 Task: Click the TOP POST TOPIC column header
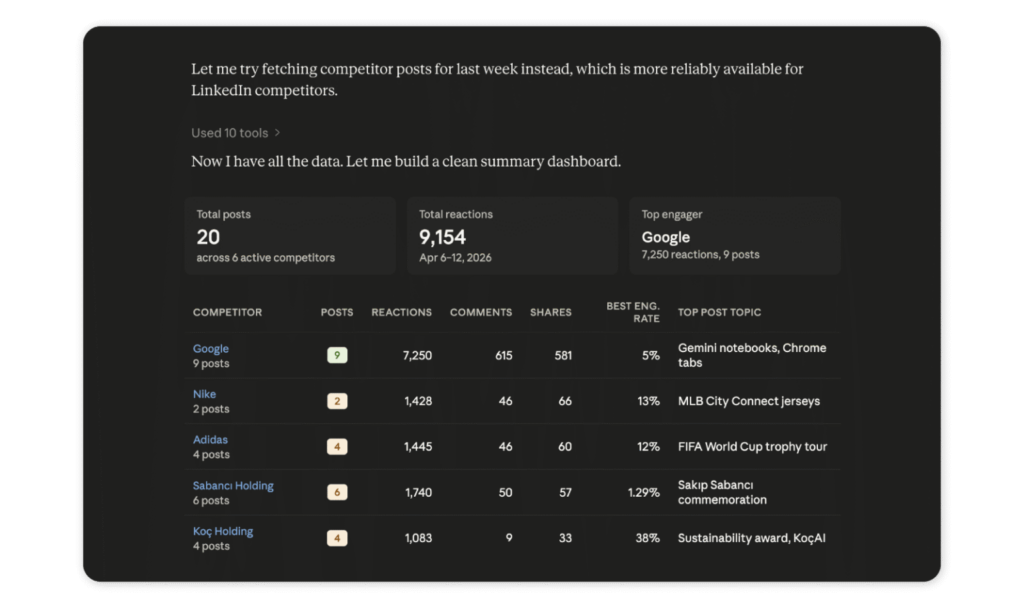pos(719,312)
